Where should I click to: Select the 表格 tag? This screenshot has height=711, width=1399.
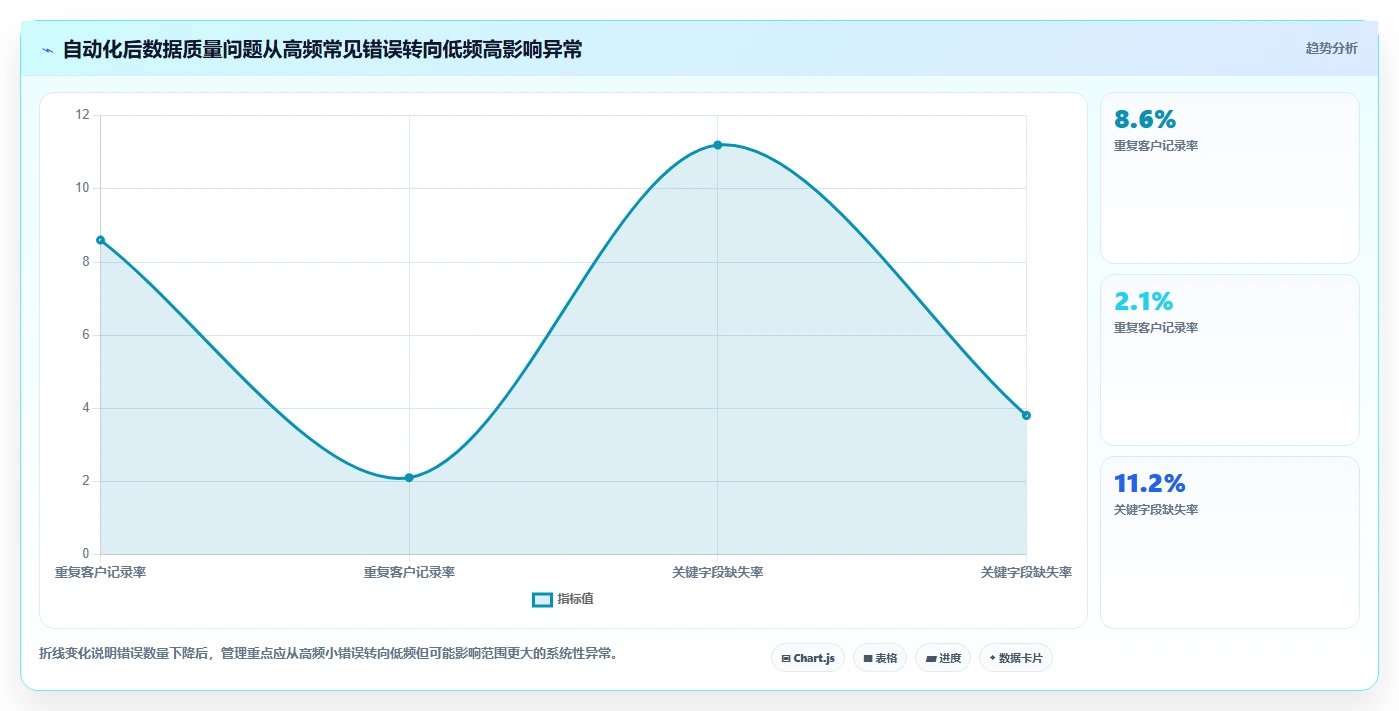(x=880, y=658)
